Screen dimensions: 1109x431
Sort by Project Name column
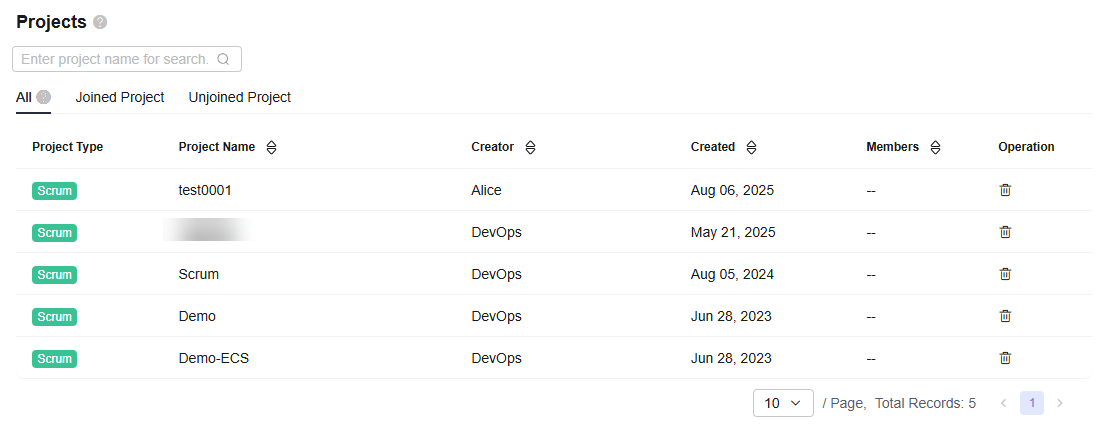[x=271, y=147]
